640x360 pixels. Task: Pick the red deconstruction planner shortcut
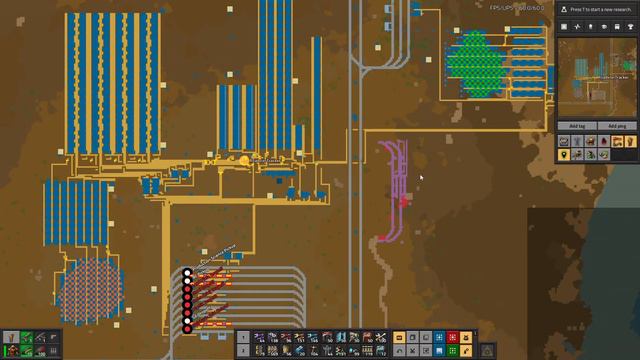(x=453, y=337)
